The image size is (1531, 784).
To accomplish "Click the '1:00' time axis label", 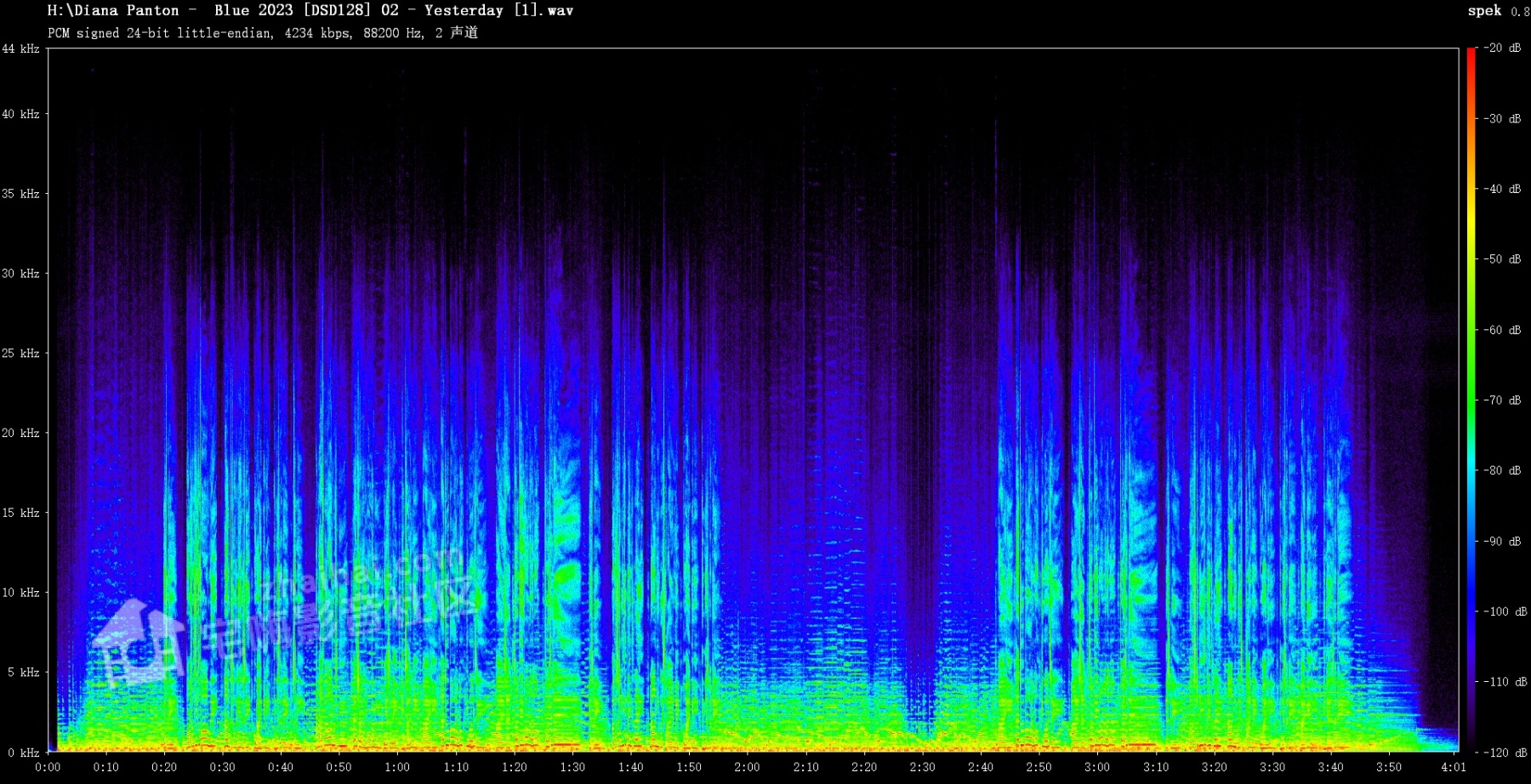I will click(x=397, y=767).
